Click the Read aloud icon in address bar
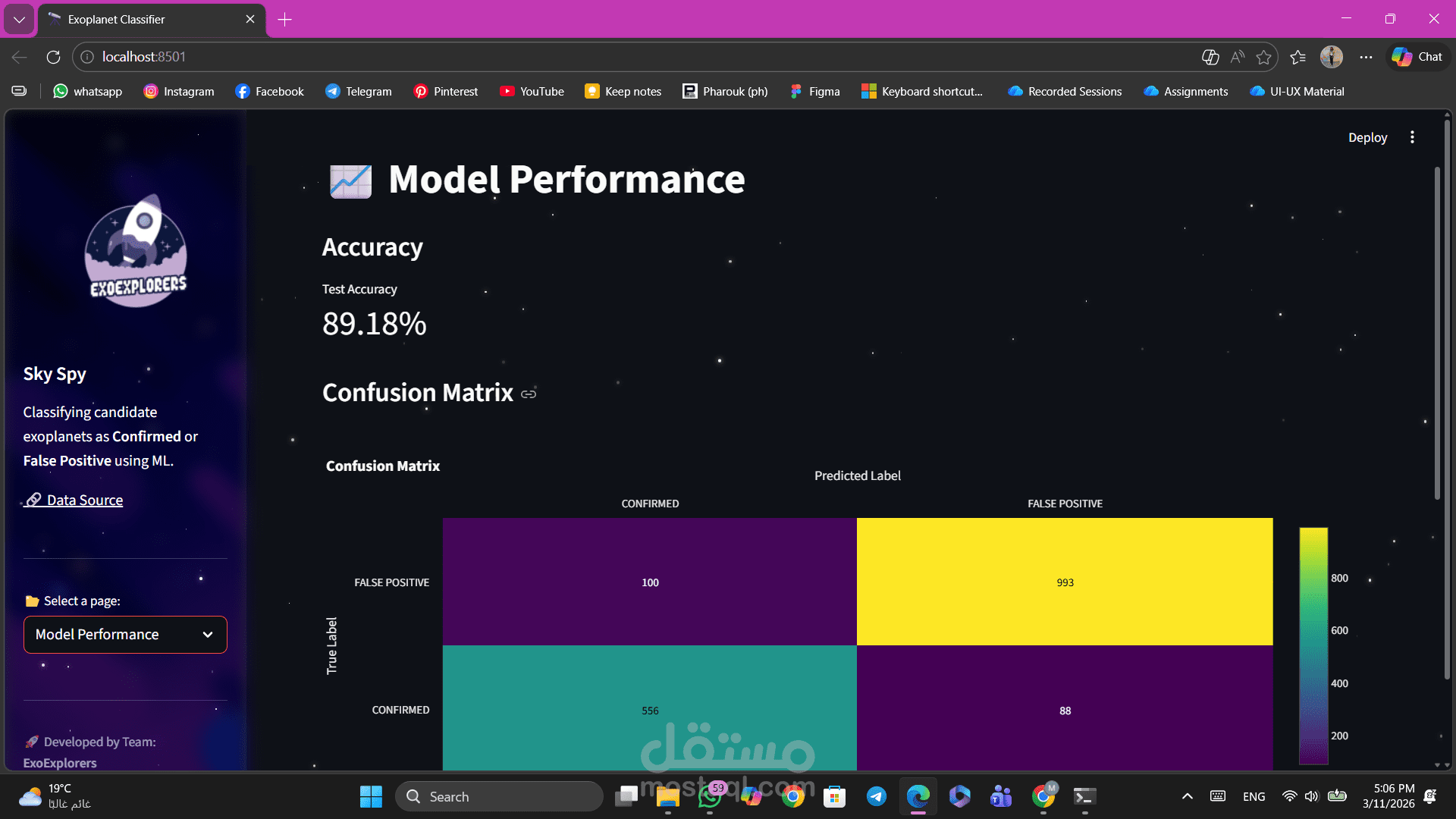The image size is (1456, 819). point(1238,57)
